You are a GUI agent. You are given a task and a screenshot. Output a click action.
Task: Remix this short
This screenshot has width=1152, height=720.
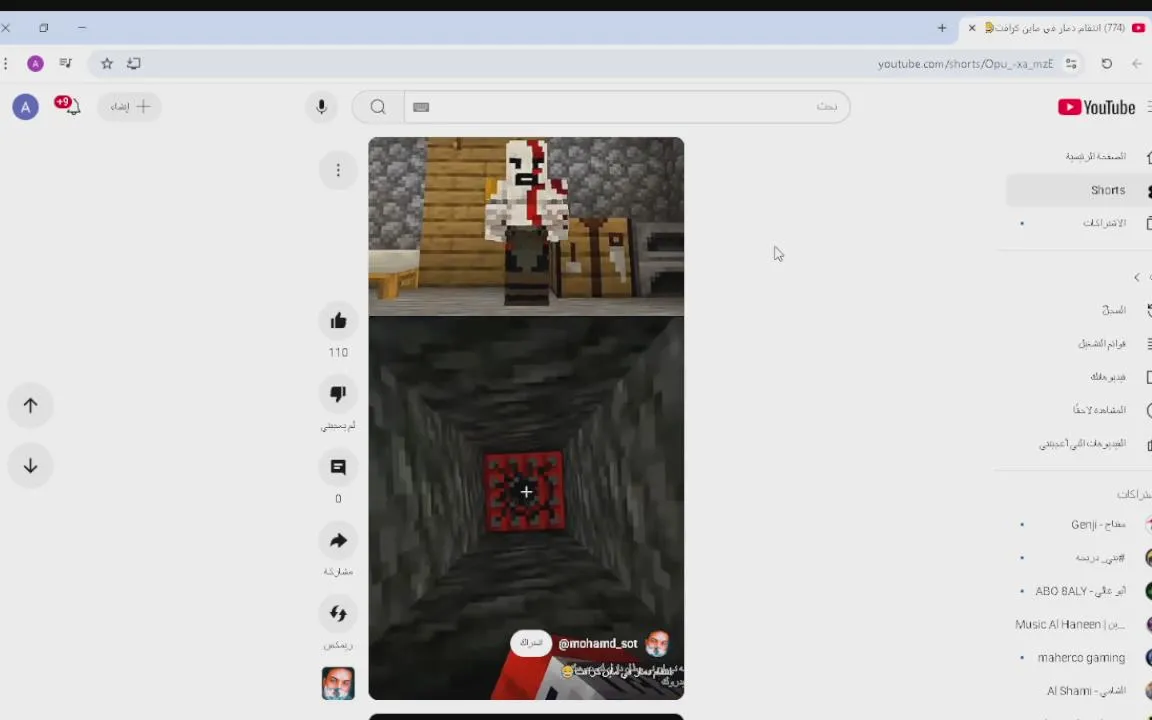coord(338,613)
